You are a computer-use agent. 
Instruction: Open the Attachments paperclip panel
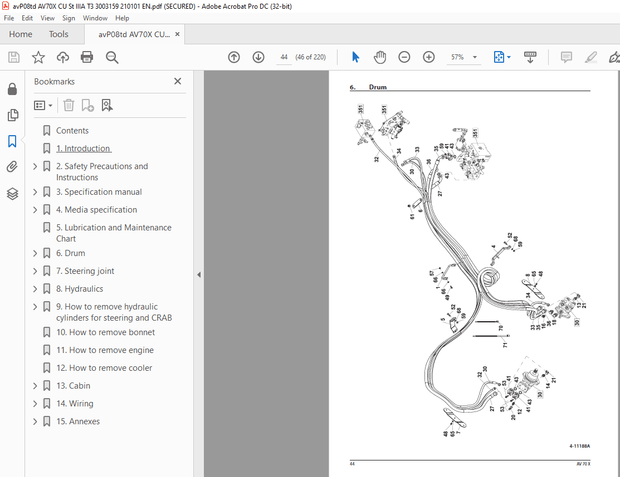click(x=12, y=167)
